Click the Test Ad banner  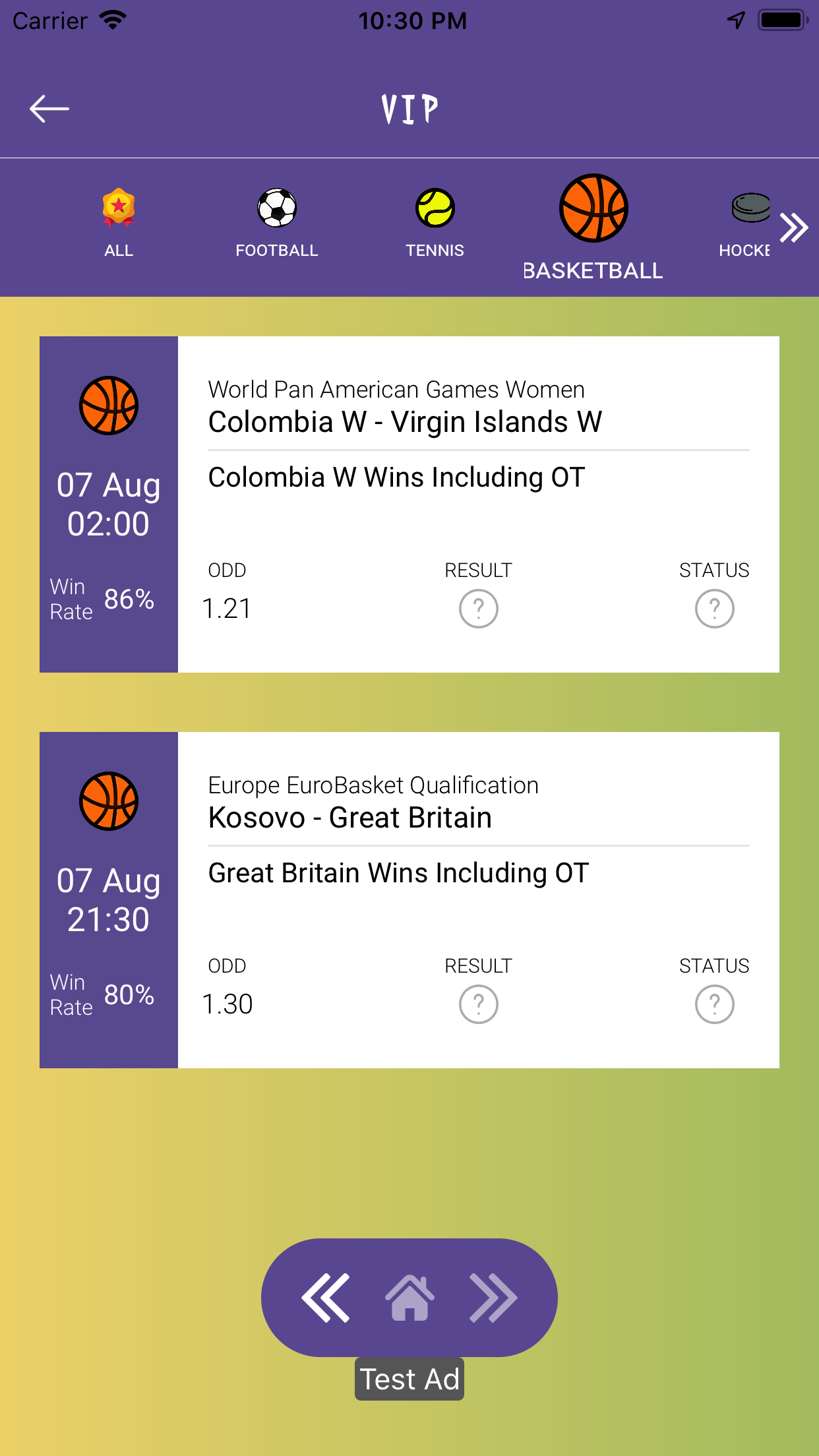pyautogui.click(x=409, y=1379)
